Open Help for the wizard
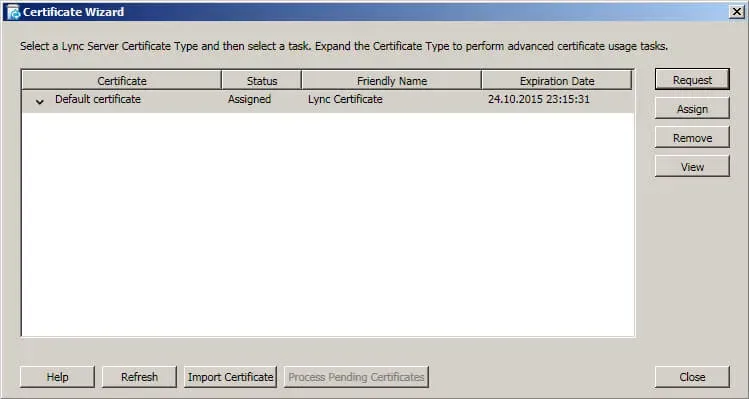The image size is (749, 399). [57, 377]
